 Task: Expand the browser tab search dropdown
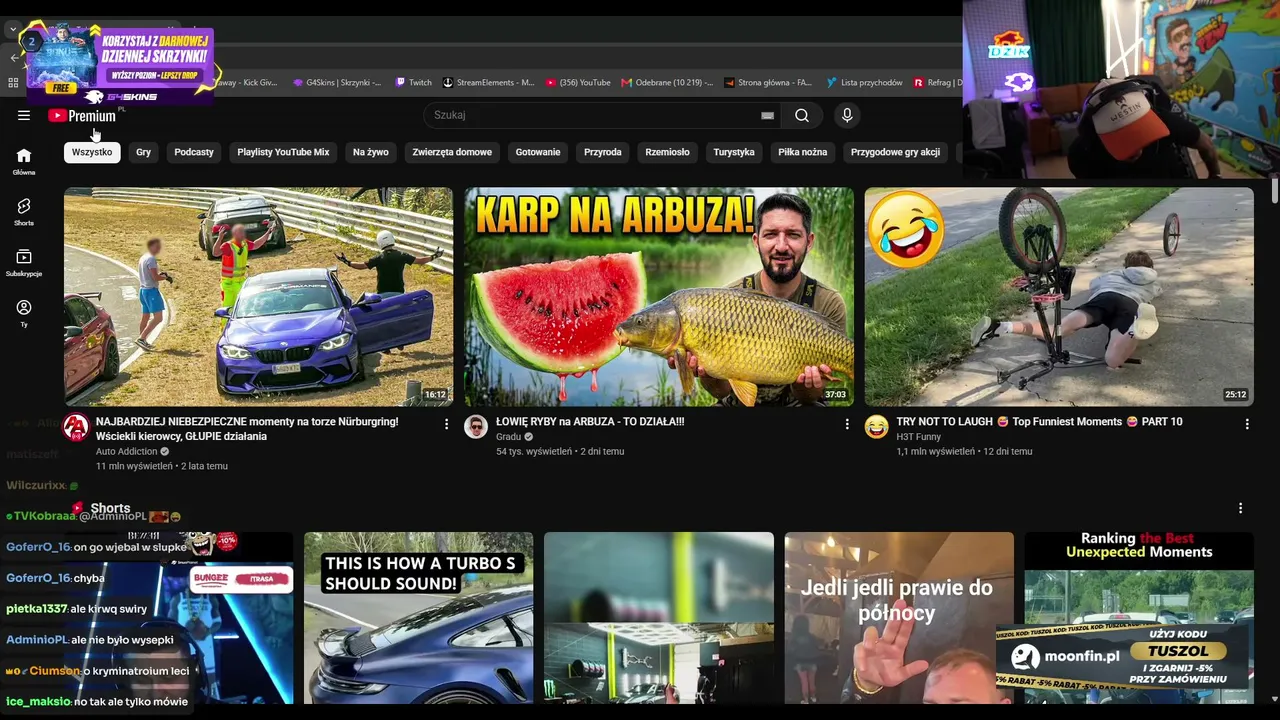13,30
